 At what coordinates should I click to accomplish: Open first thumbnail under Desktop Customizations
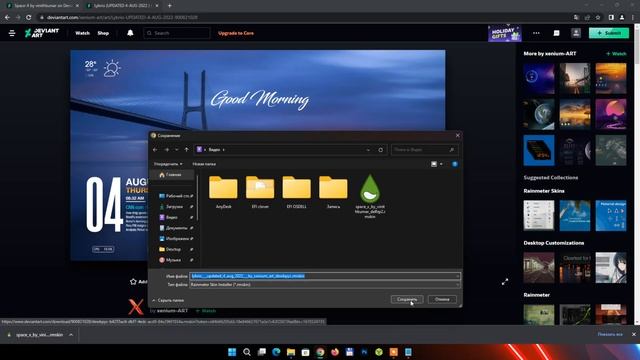539,268
